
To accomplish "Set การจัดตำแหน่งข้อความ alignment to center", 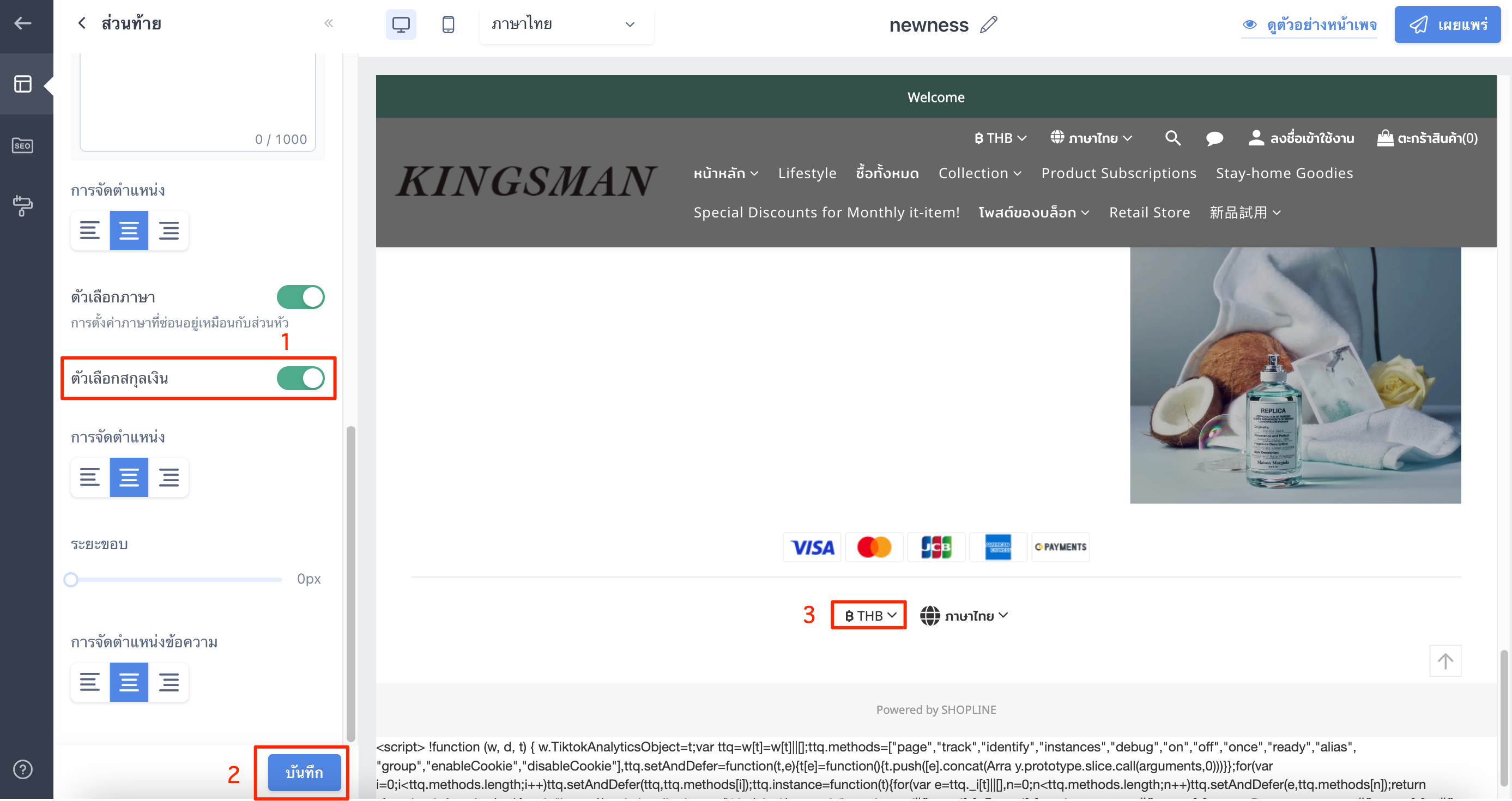I will pos(129,682).
